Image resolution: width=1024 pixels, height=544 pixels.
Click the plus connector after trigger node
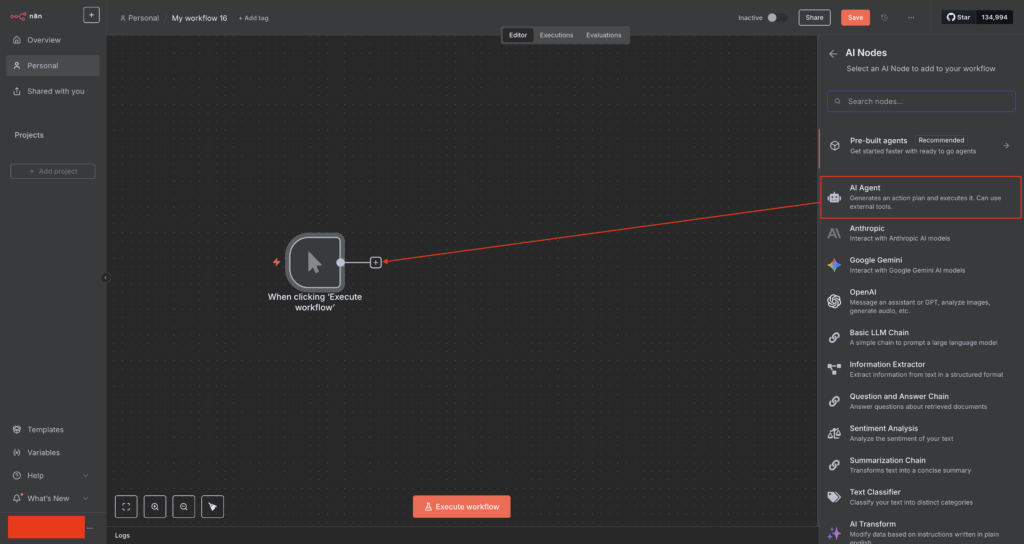[x=376, y=262]
